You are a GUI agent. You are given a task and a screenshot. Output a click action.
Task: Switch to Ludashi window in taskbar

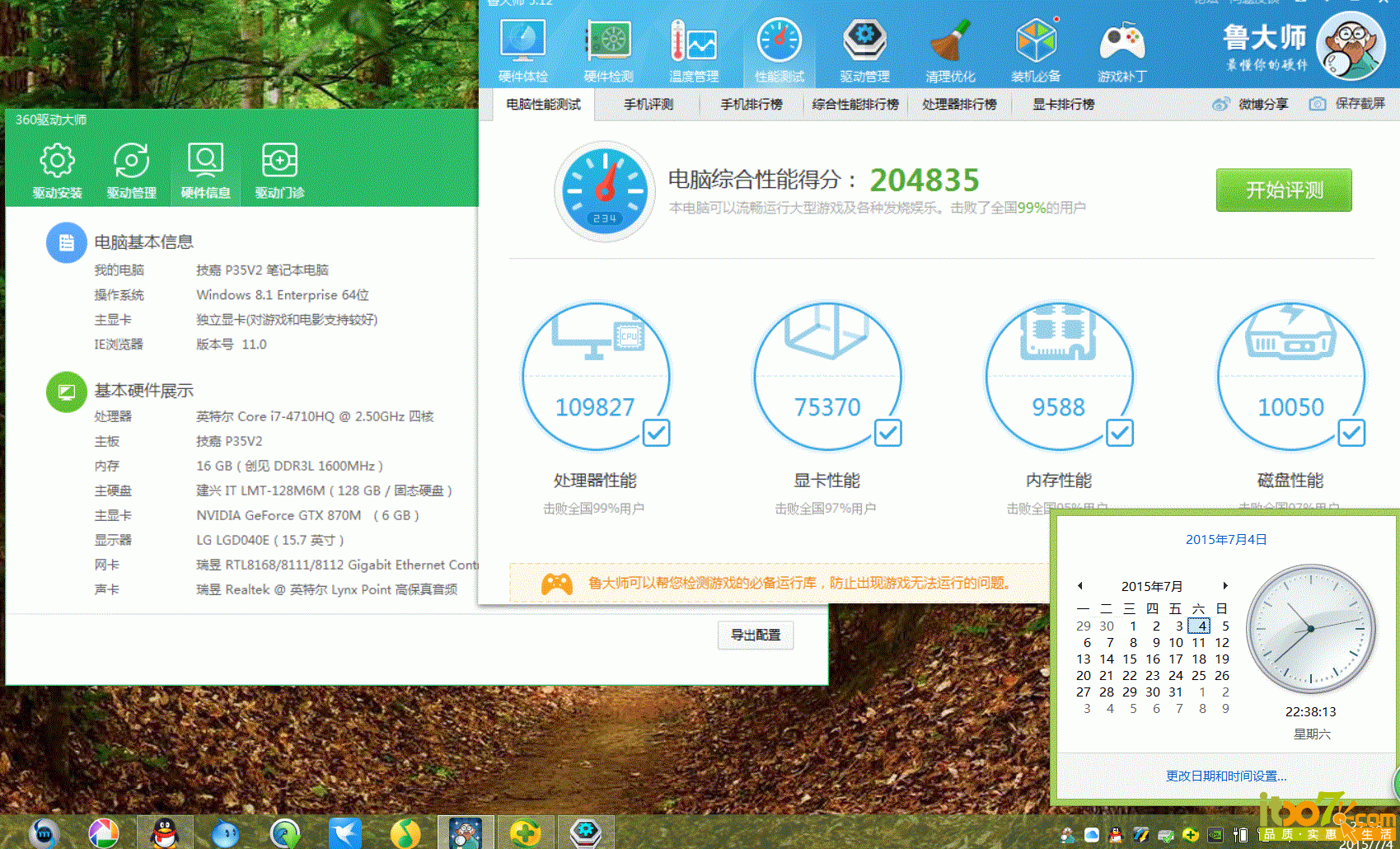click(x=466, y=833)
